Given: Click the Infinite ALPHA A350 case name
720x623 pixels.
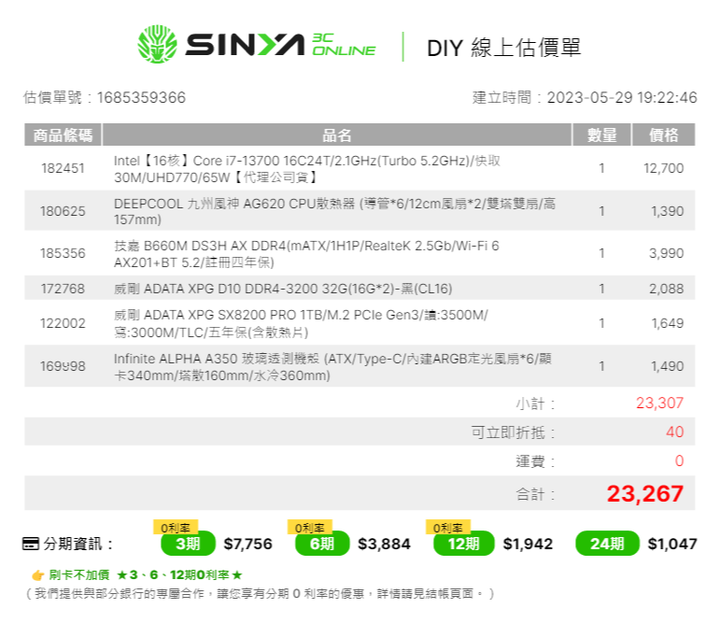Looking at the screenshot, I should tap(332, 367).
